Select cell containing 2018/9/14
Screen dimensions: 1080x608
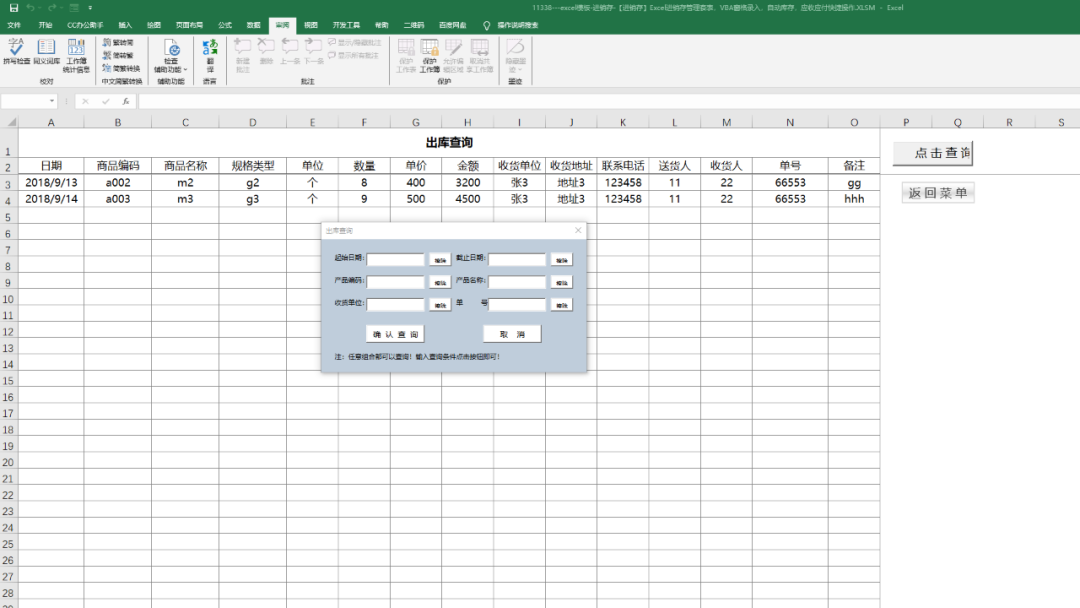51,199
